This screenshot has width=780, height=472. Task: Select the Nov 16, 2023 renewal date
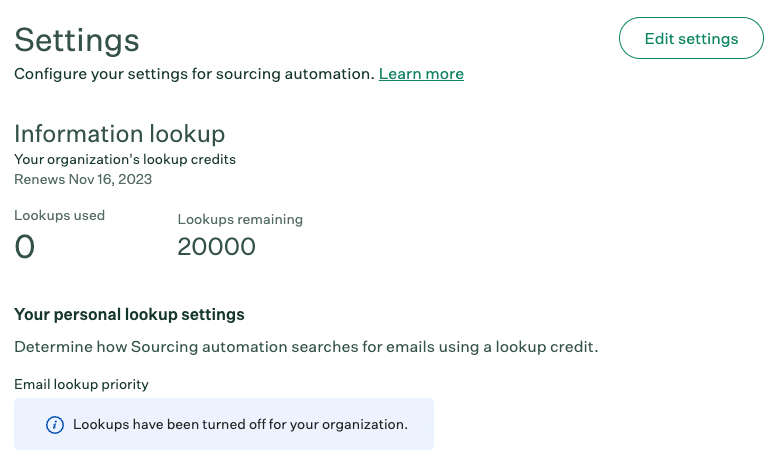(x=110, y=179)
